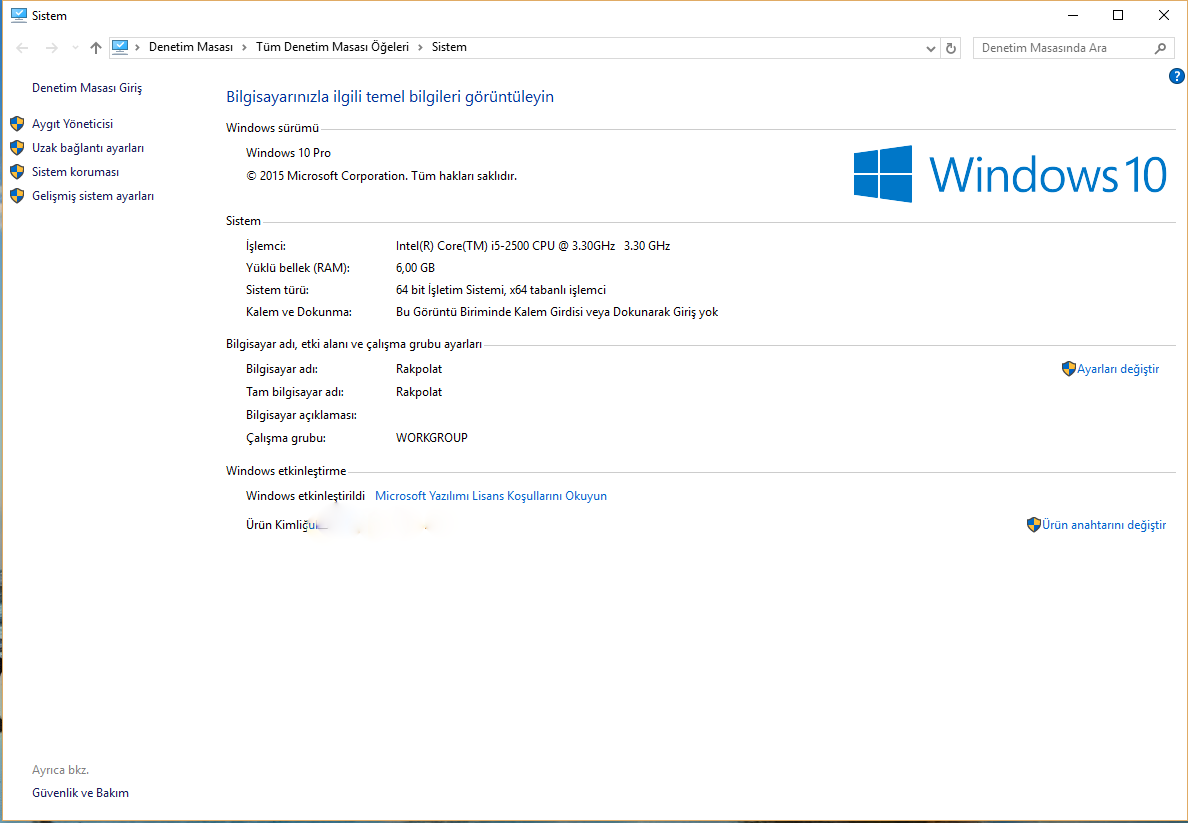This screenshot has width=1188, height=823.
Task: Click the Denetim Masasında Ara search box
Action: (x=1060, y=48)
